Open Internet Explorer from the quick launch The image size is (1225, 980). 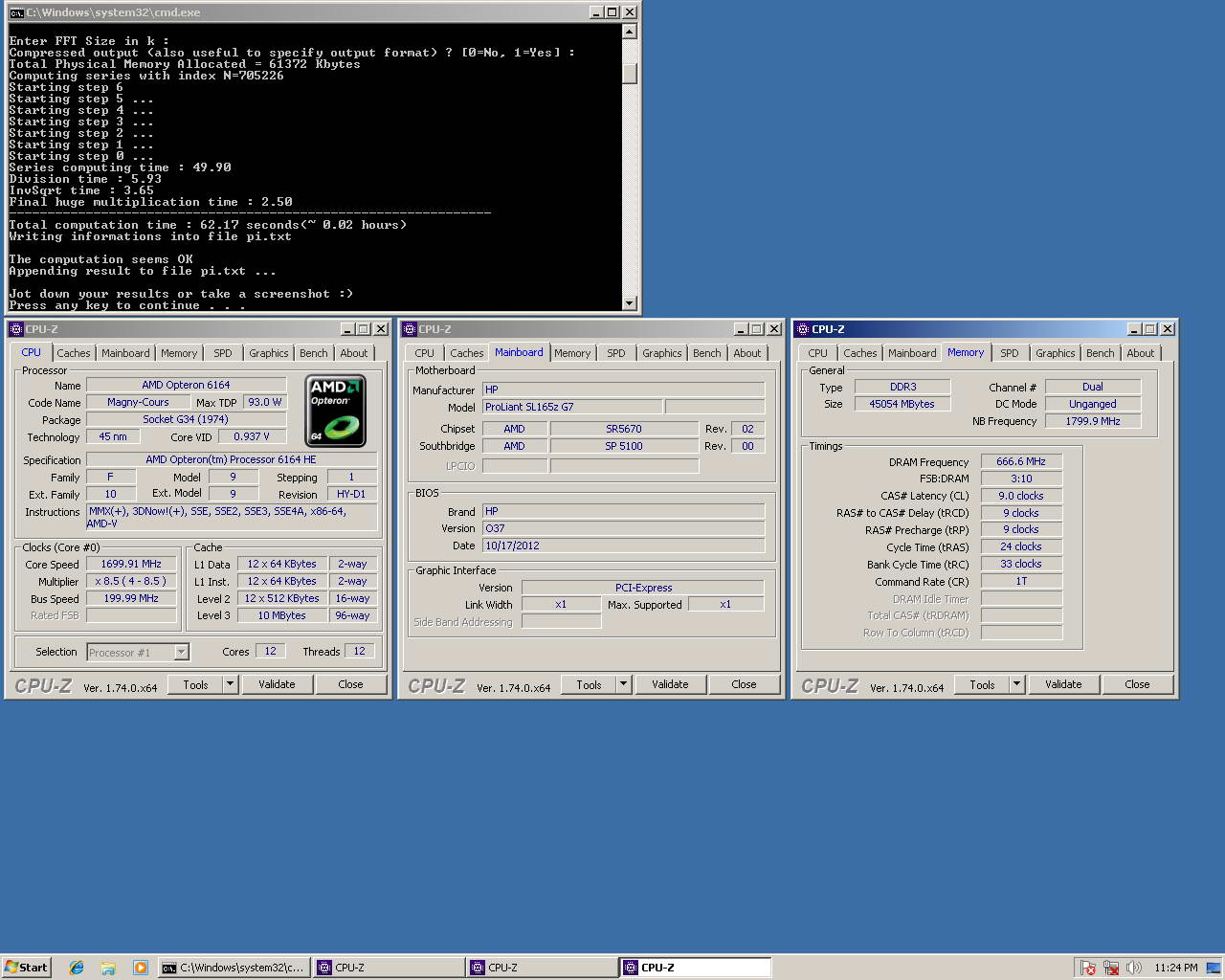coord(77,968)
